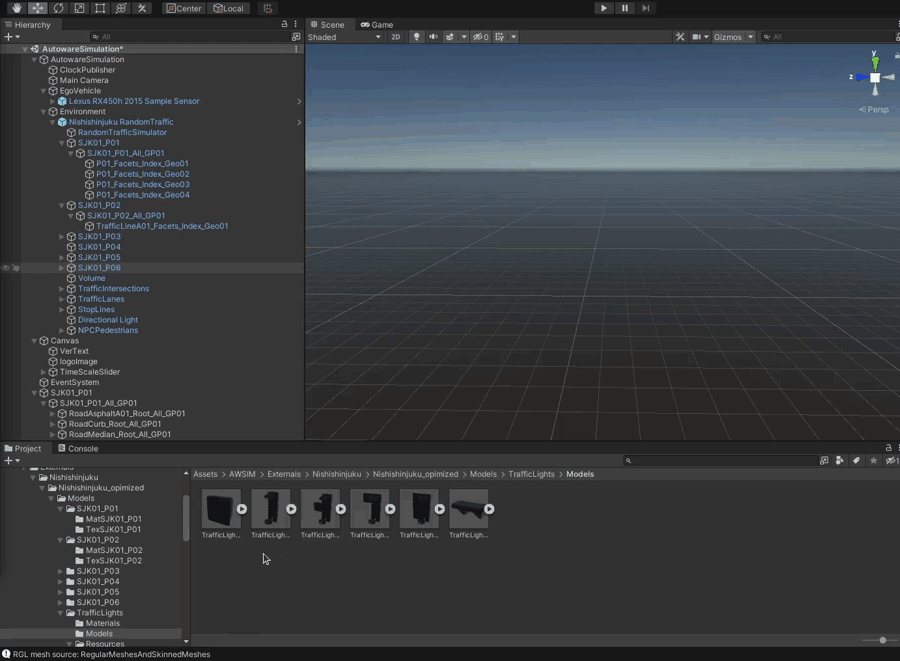Click the Nishishinjuku breadcrumb in the asset path
The height and width of the screenshot is (661, 900).
[336, 474]
